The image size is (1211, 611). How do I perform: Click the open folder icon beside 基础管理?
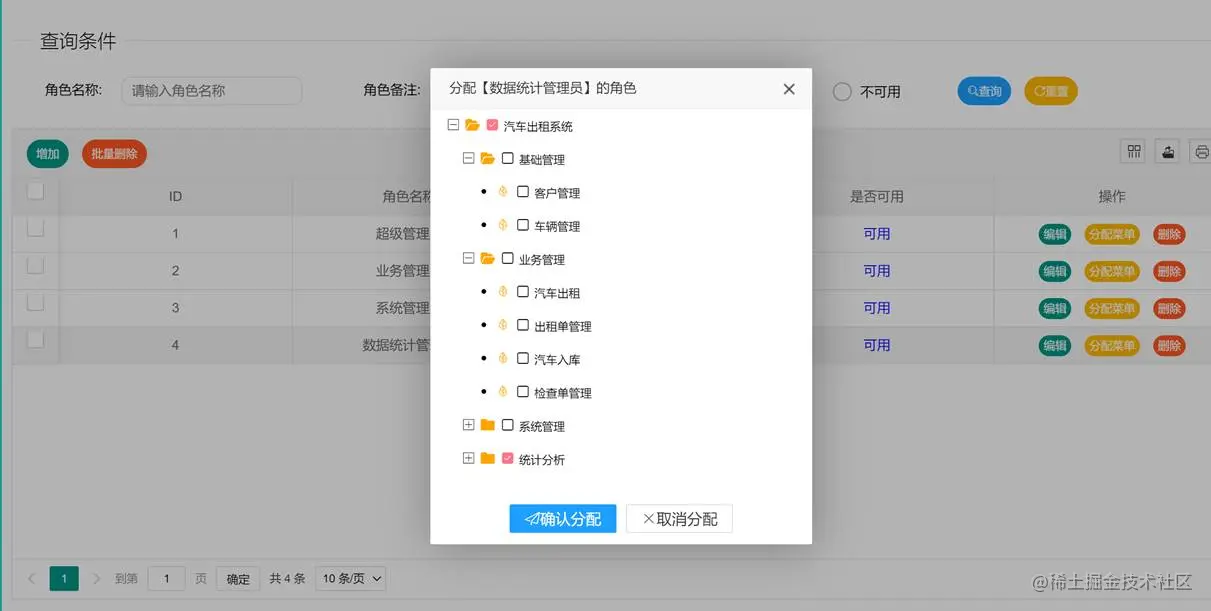tap(488, 159)
